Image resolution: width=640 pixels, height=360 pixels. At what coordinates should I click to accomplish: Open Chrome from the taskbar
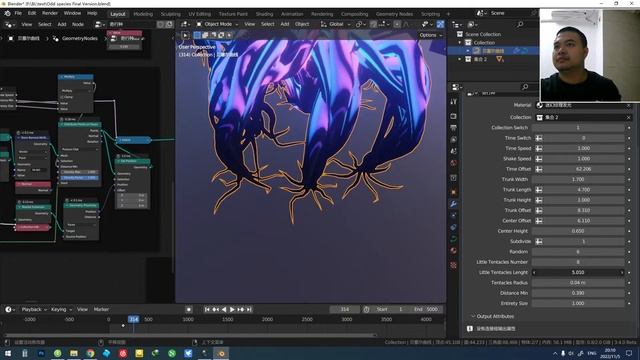[x=90, y=353]
